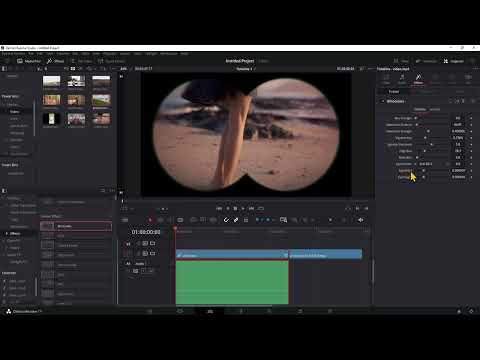The width and height of the screenshot is (480, 360).
Task: Open Timeline View Options icon
Action: coord(125,220)
